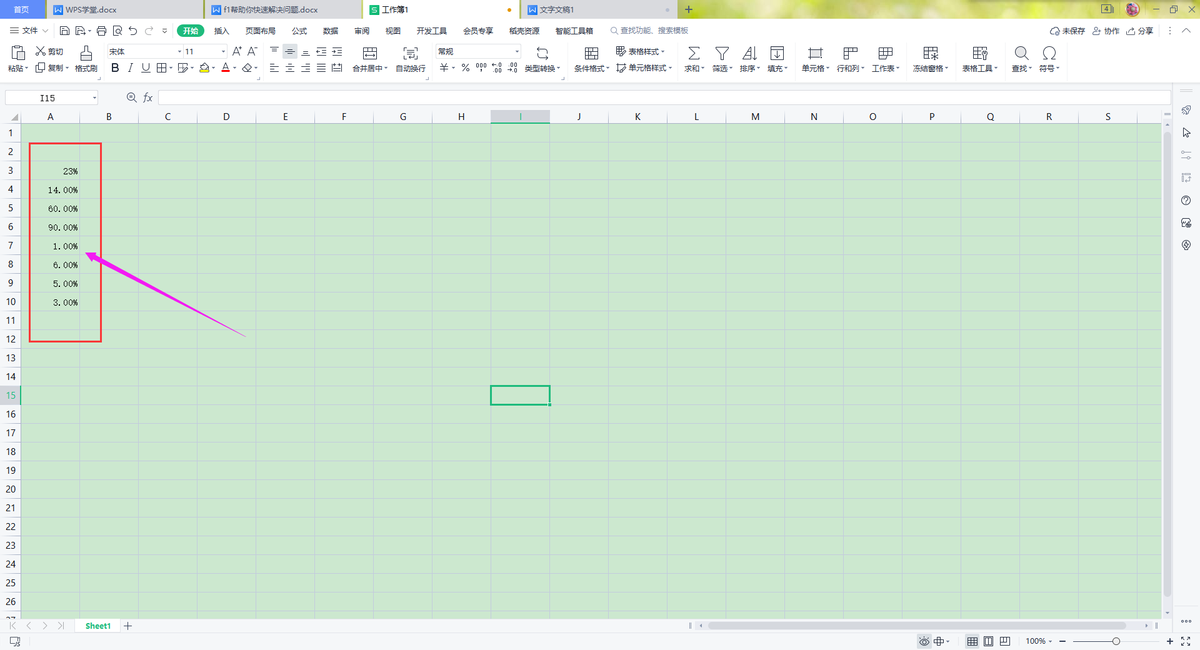This screenshot has height=650, width=1200.
Task: Click the 未保存 save status button
Action: (x=1067, y=32)
